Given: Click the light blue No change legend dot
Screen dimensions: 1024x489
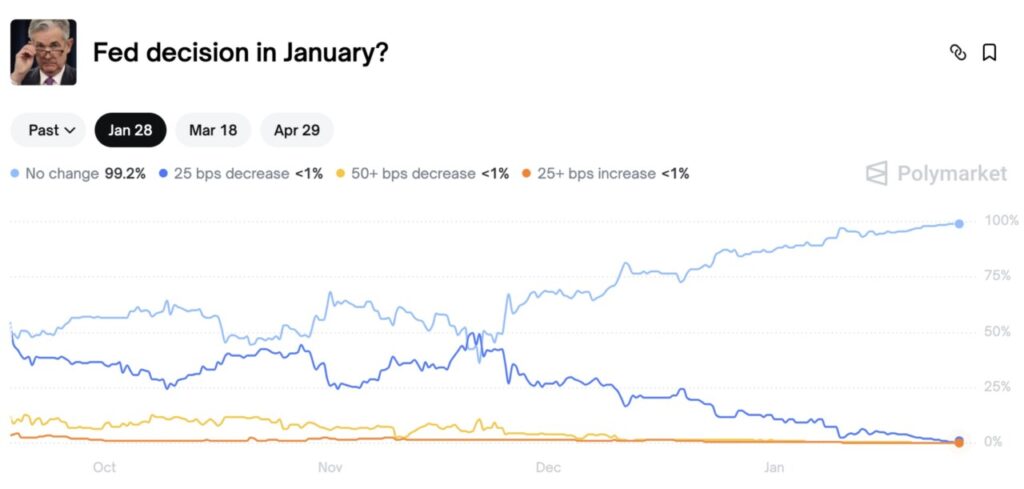Looking at the screenshot, I should click(15, 174).
